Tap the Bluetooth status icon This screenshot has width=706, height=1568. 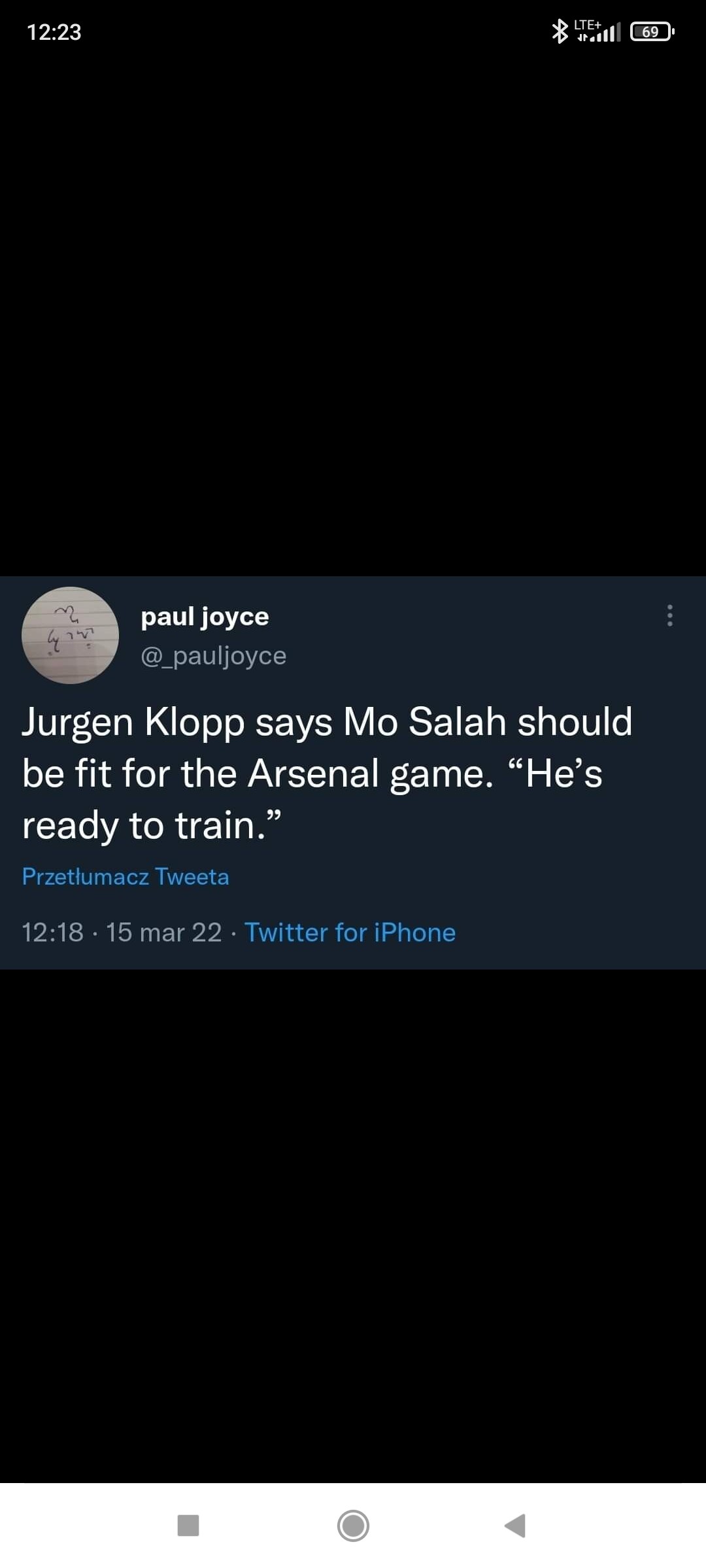[x=560, y=31]
